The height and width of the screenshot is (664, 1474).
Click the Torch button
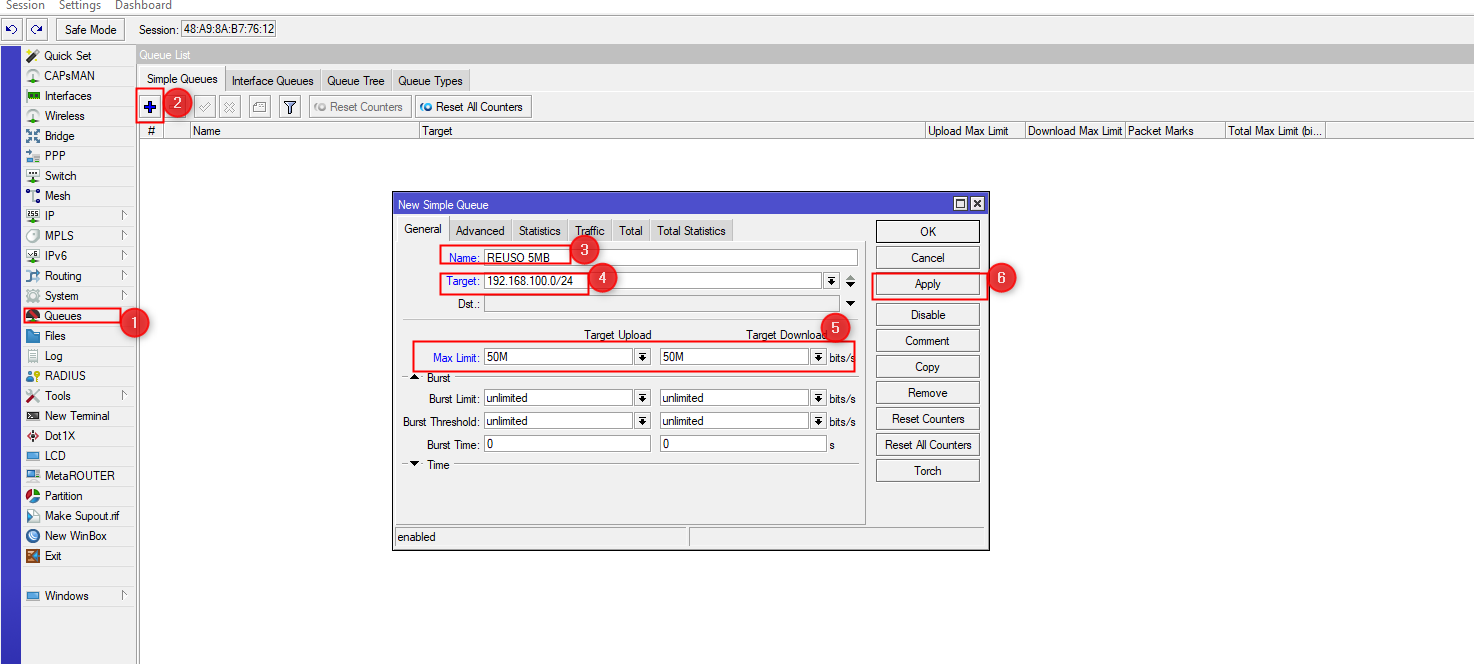click(x=927, y=471)
